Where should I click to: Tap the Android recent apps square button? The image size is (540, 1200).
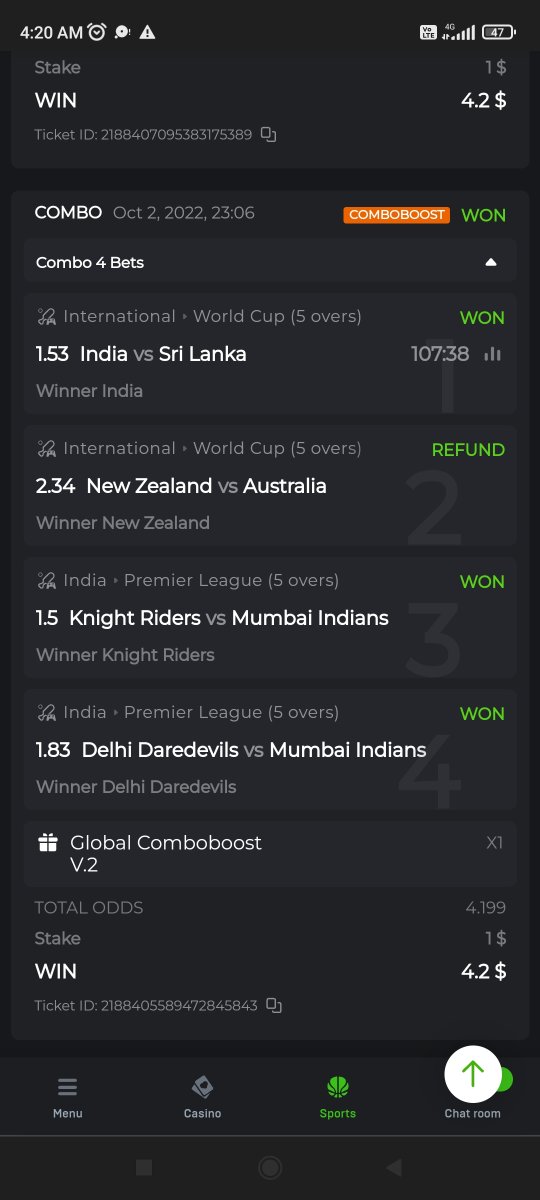(x=144, y=1167)
